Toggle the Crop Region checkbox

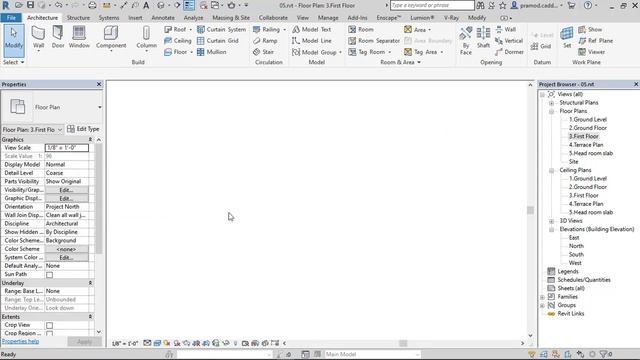49,333
